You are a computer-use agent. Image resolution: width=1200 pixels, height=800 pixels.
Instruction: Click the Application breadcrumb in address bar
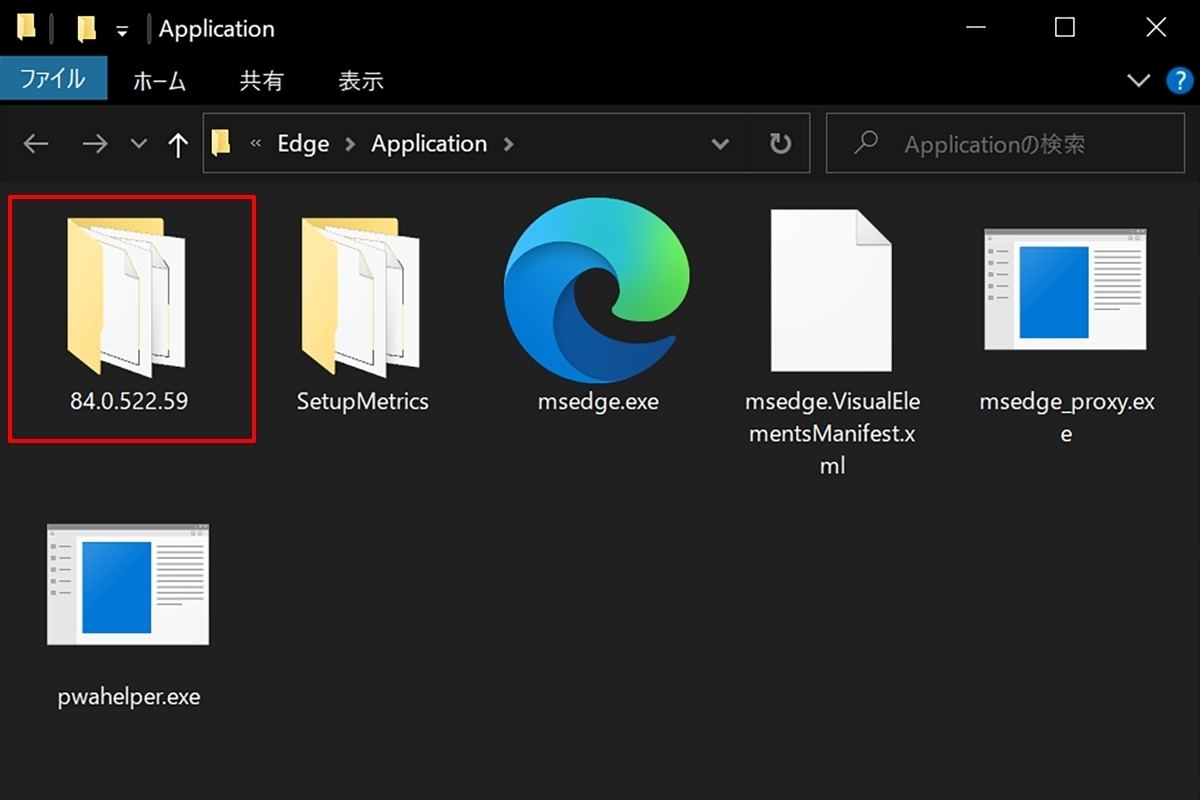[429, 144]
